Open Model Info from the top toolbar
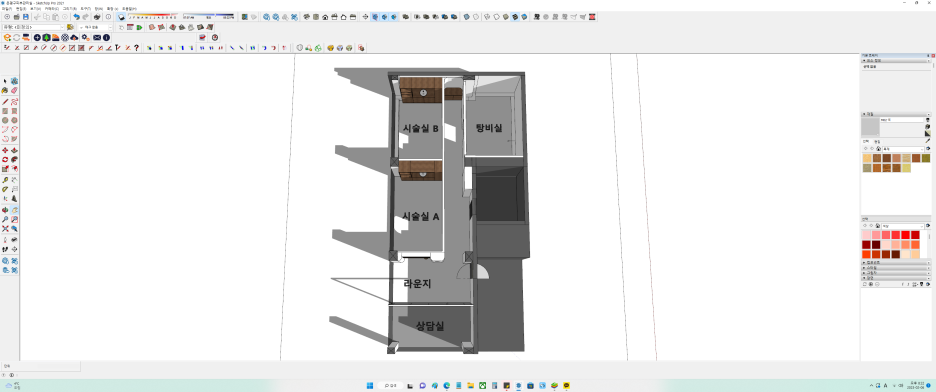Image resolution: width=936 pixels, height=392 pixels. 108,17
